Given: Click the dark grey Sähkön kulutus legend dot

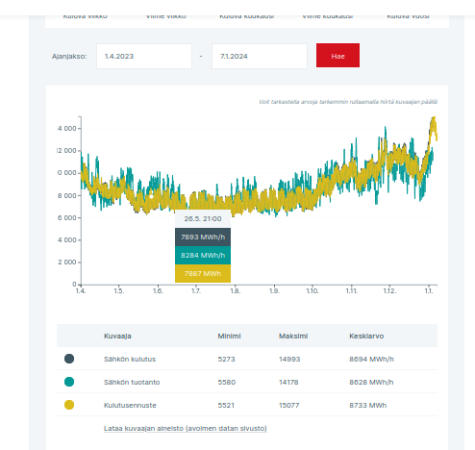Looking at the screenshot, I should (x=69, y=359).
